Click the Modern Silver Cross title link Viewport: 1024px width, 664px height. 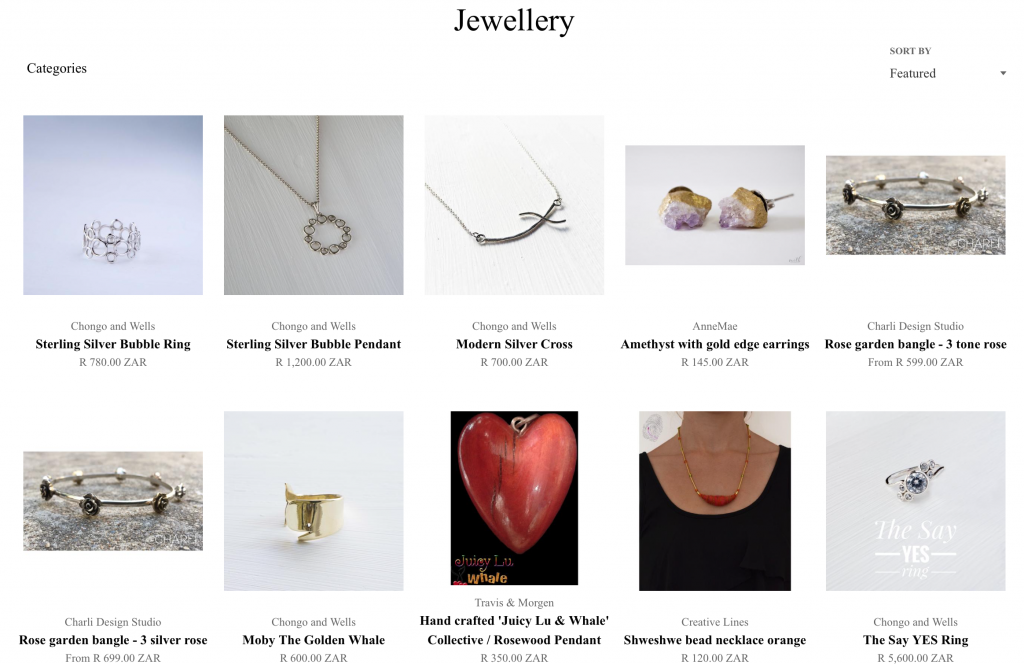[514, 344]
